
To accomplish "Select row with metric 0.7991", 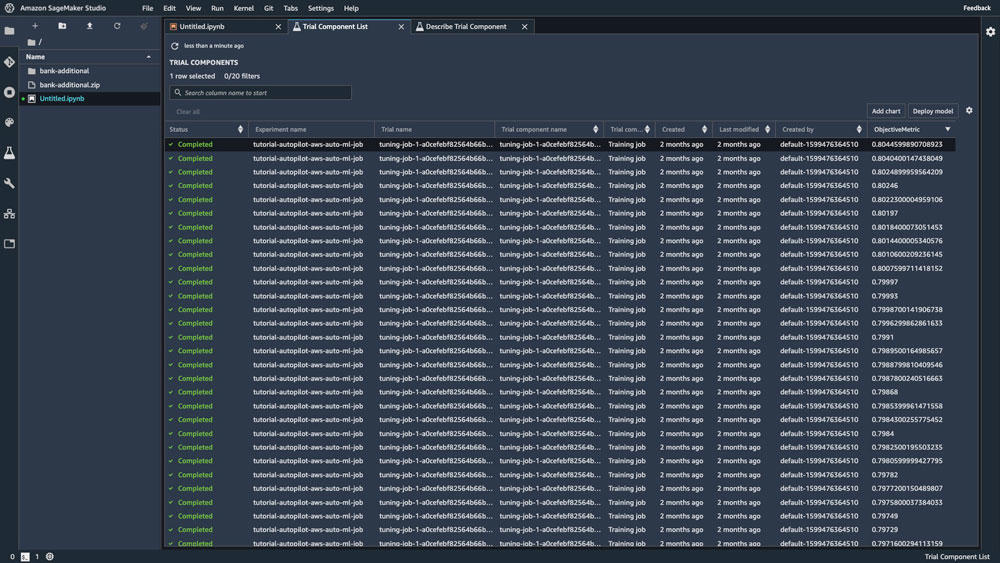I will (x=560, y=337).
